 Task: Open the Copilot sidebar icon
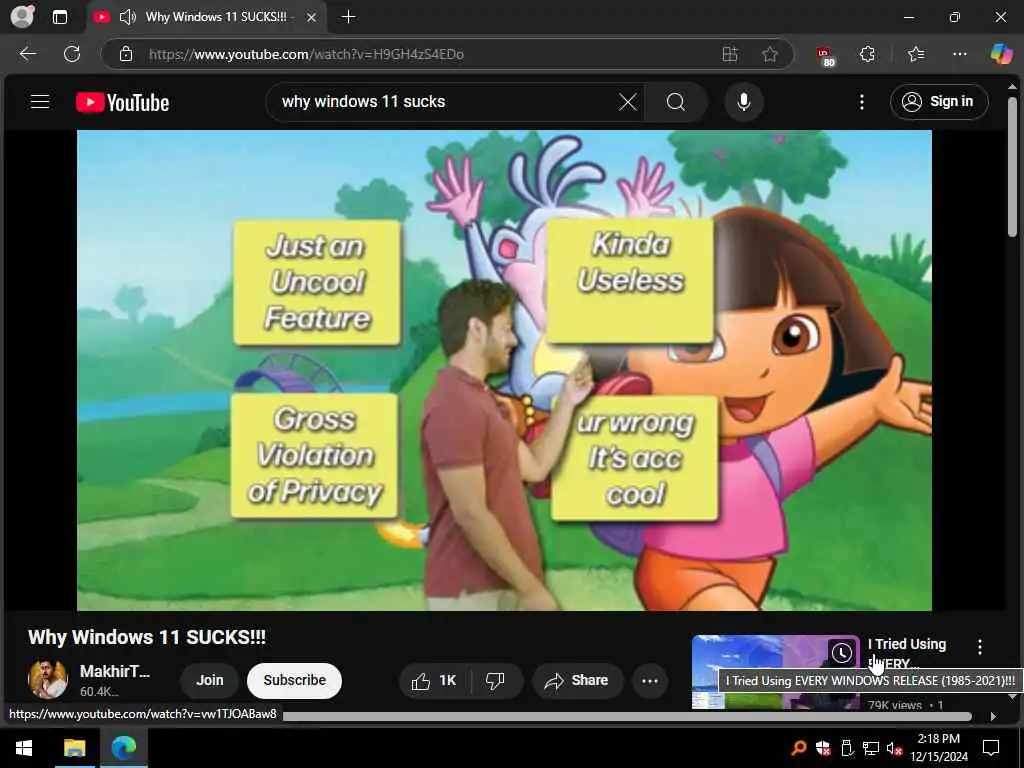[1001, 54]
